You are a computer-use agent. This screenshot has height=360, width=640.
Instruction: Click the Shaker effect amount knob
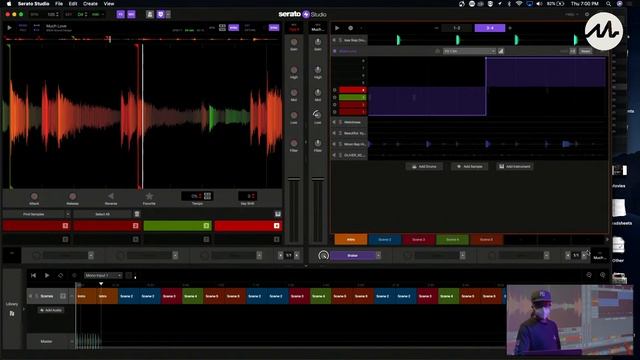click(323, 256)
